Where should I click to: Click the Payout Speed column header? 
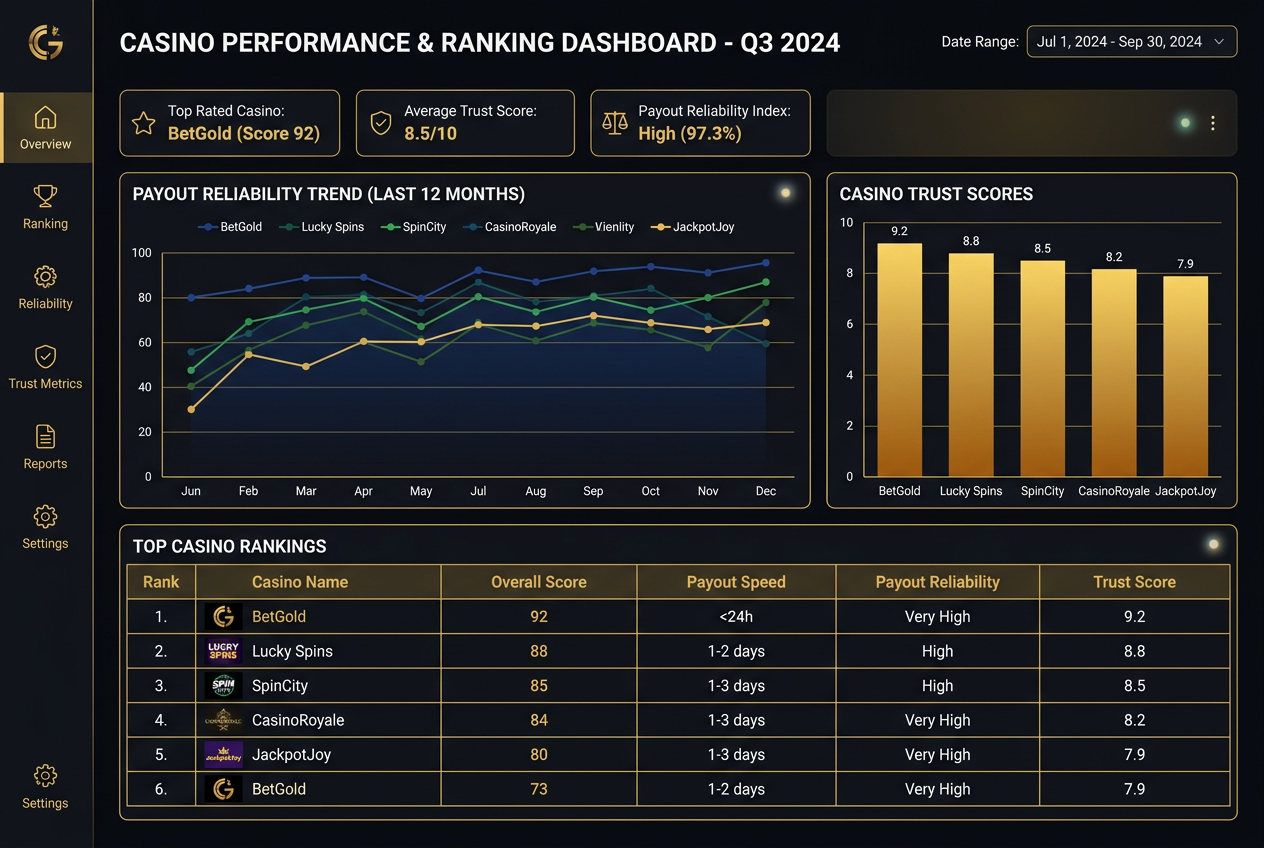click(x=736, y=582)
